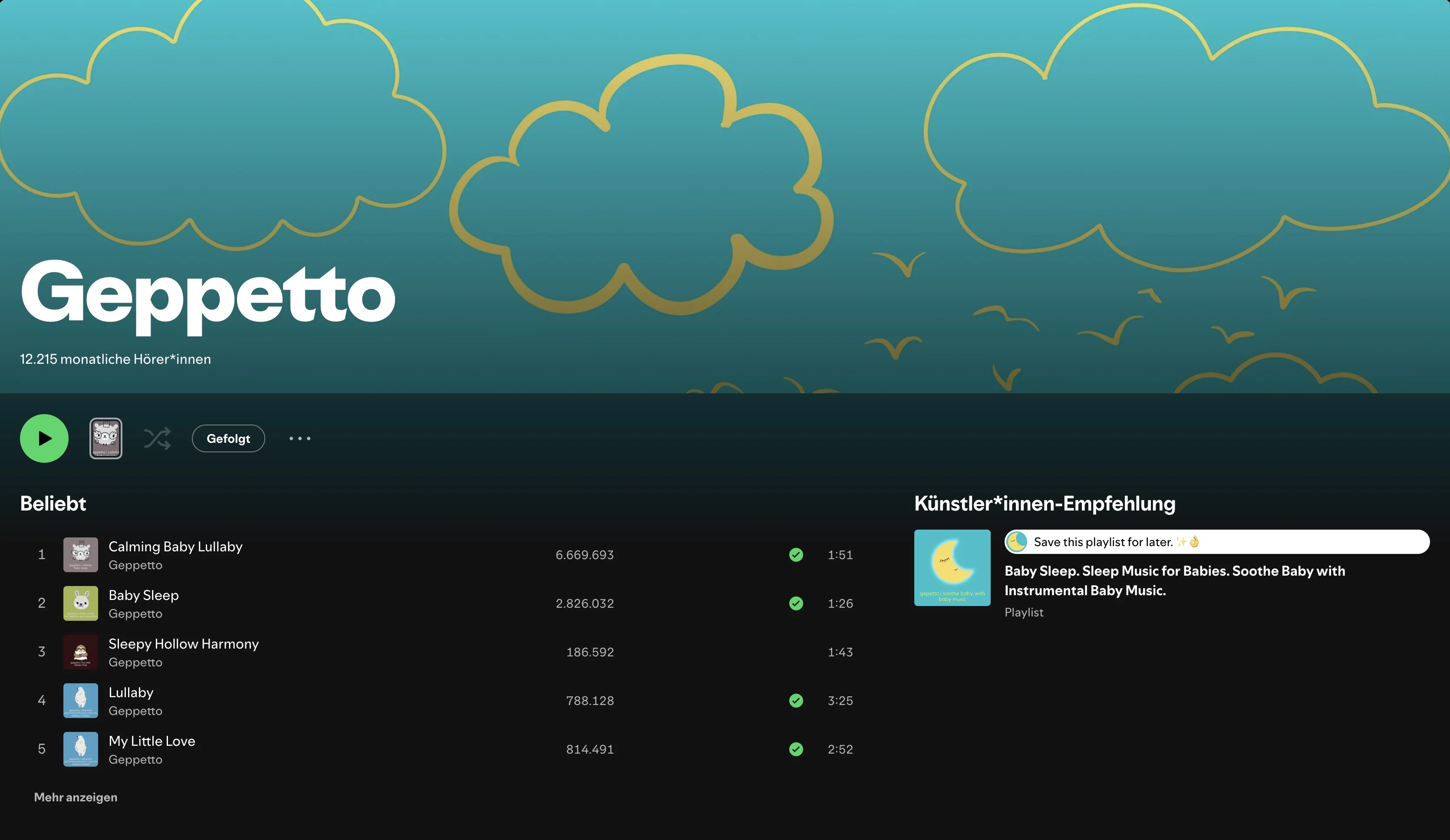Select the 1:43 track duration
This screenshot has height=840, width=1450.
[840, 652]
